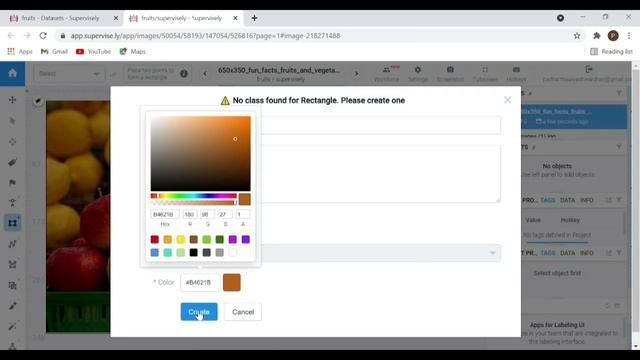Click inside the saturation gradient area
640x360 pixels.
[x=200, y=153]
